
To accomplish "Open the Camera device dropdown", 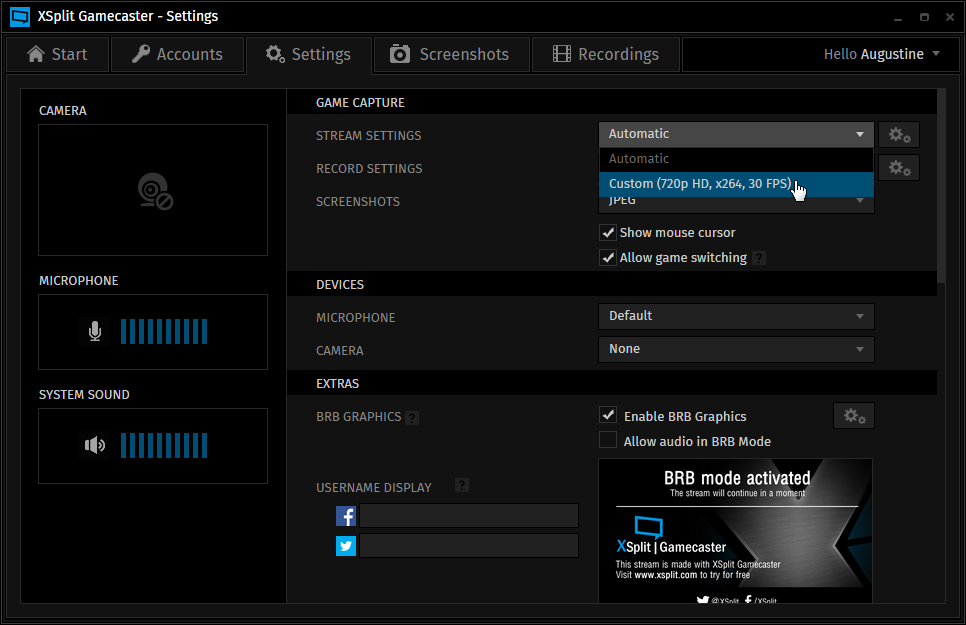I will tap(736, 349).
